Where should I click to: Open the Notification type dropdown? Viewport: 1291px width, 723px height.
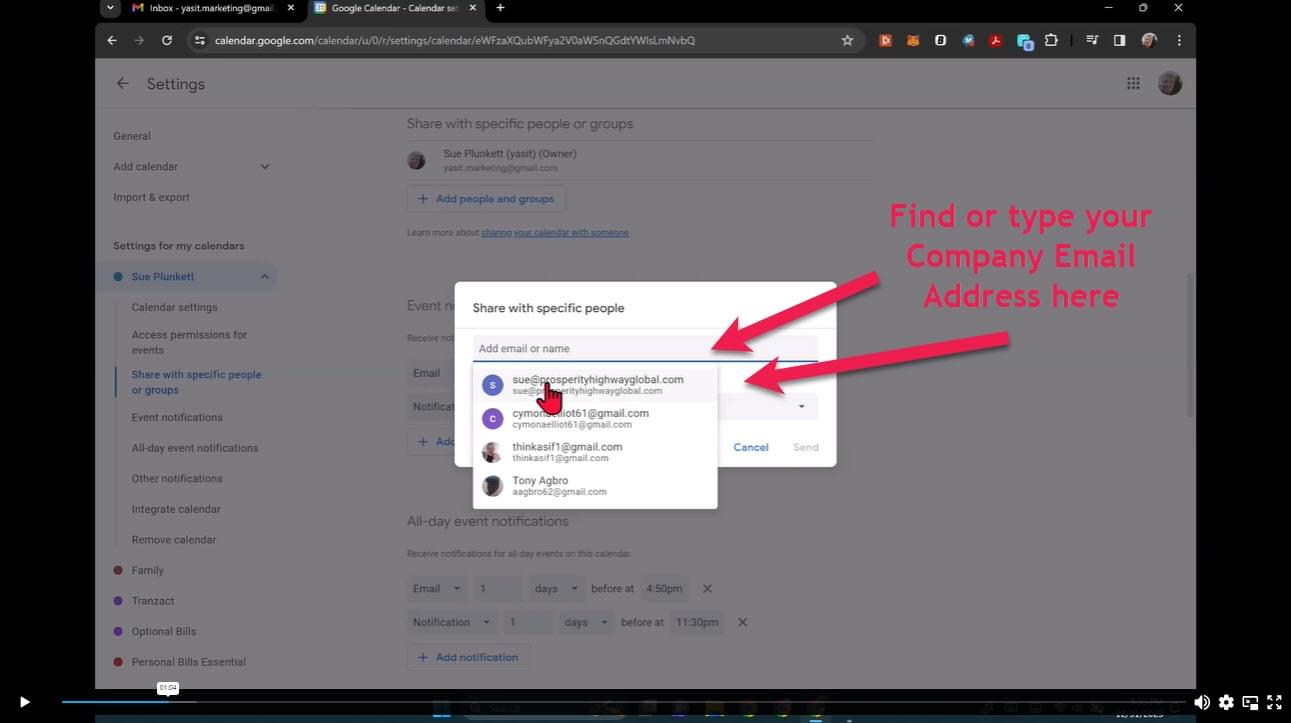pyautogui.click(x=453, y=622)
